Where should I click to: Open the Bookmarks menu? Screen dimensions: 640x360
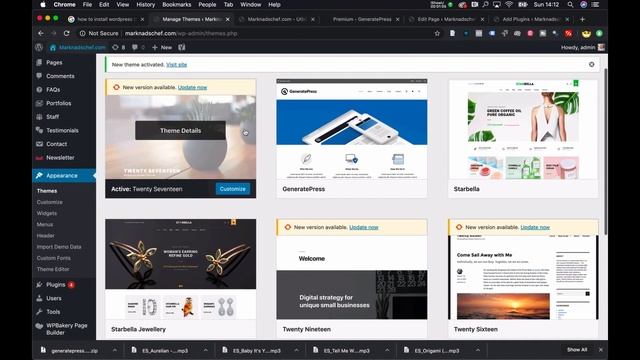coord(177,5)
